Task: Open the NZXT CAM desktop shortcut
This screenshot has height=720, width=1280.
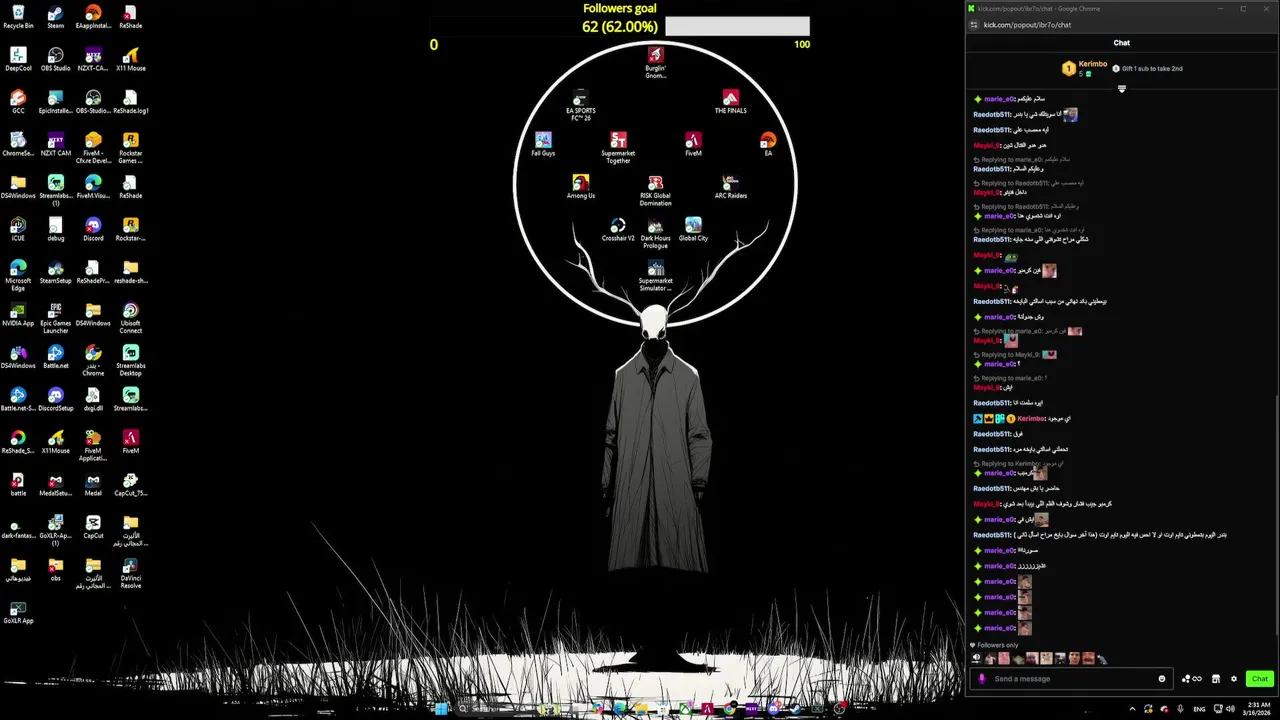Action: tap(55, 144)
